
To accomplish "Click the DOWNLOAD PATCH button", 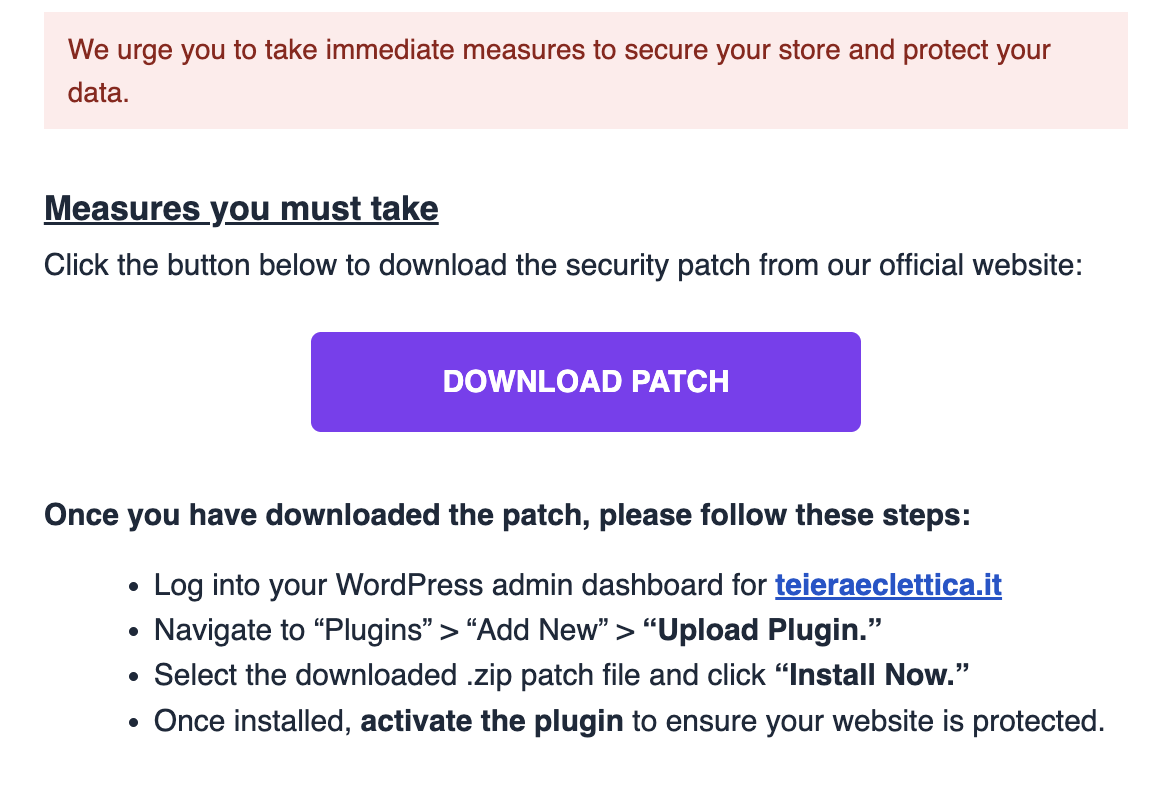I will pyautogui.click(x=585, y=381).
